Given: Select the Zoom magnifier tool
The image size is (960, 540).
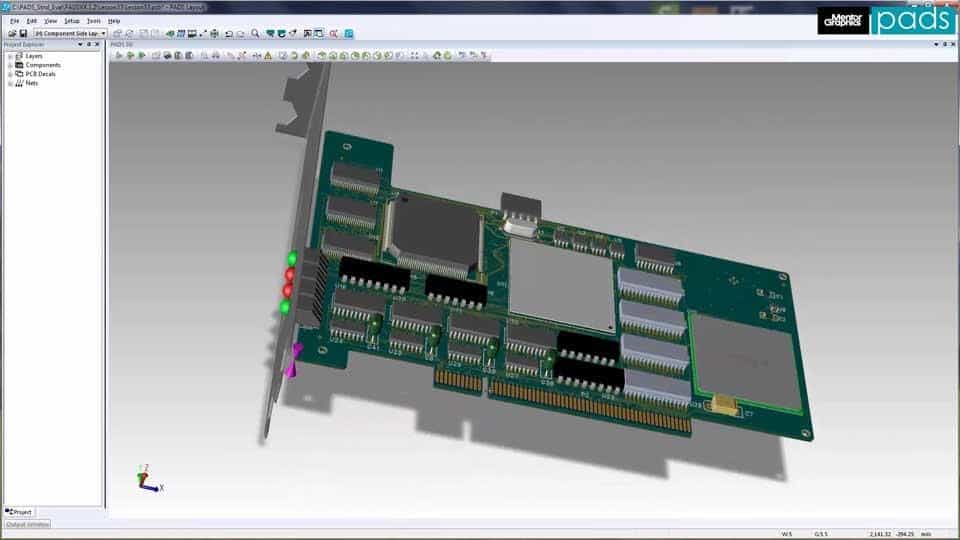Looking at the screenshot, I should 256,33.
